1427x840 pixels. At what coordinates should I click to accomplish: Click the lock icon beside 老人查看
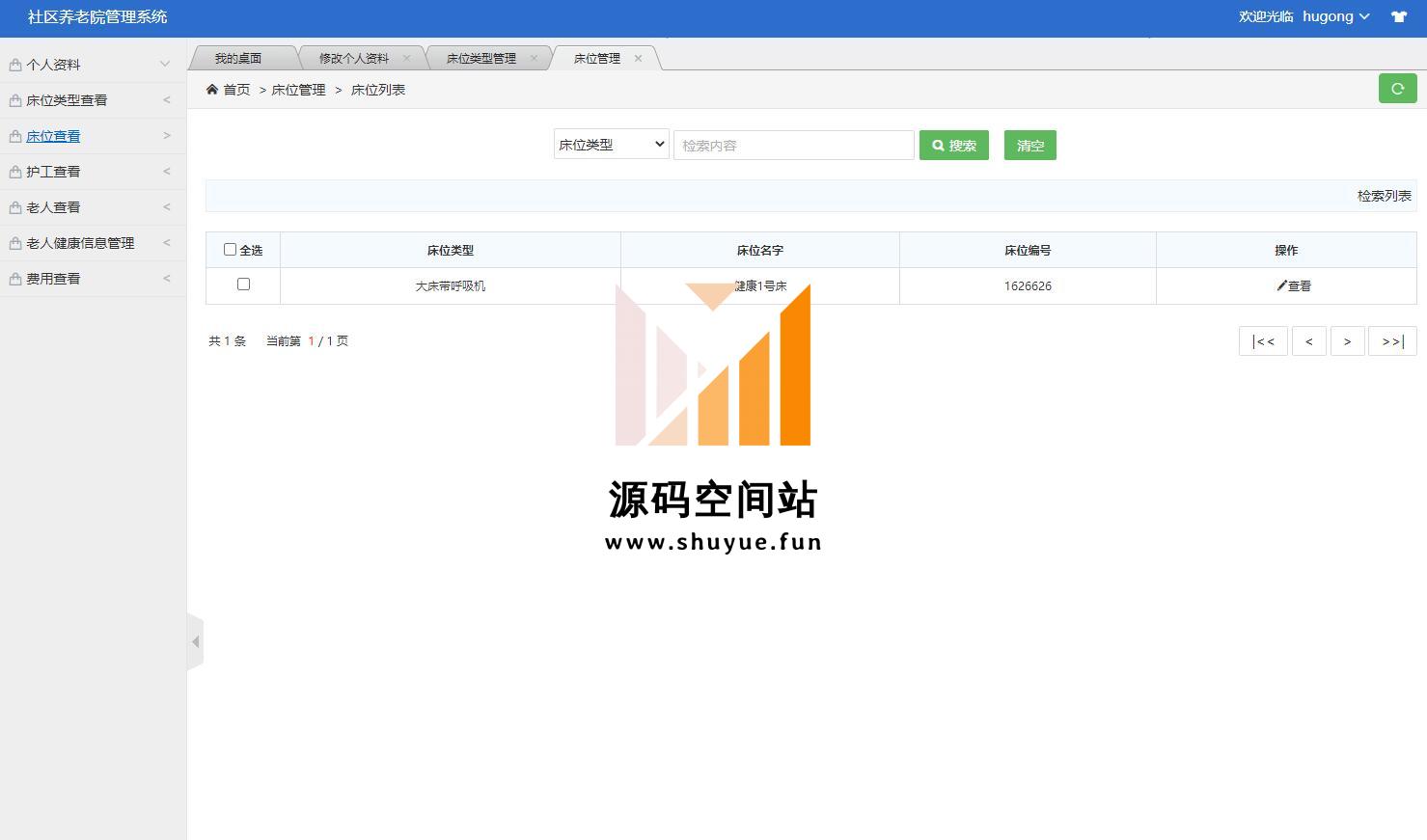15,207
